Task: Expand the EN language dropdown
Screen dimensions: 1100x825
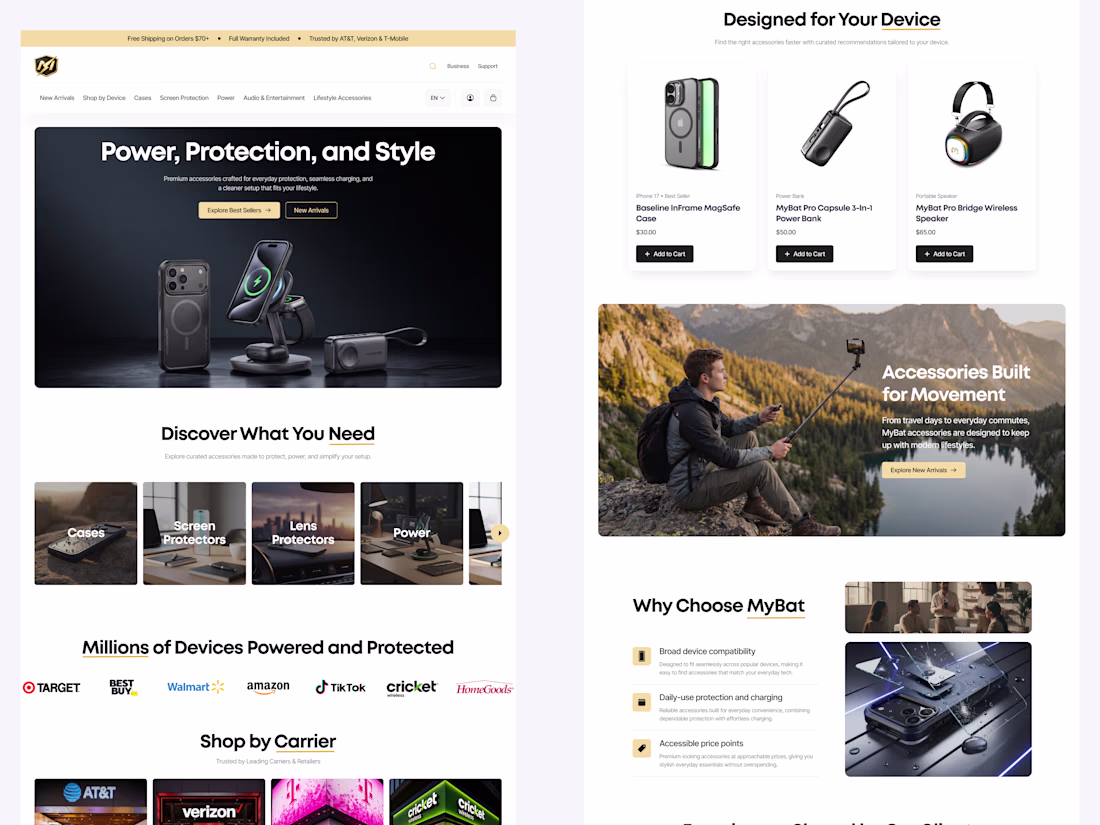Action: pyautogui.click(x=438, y=98)
